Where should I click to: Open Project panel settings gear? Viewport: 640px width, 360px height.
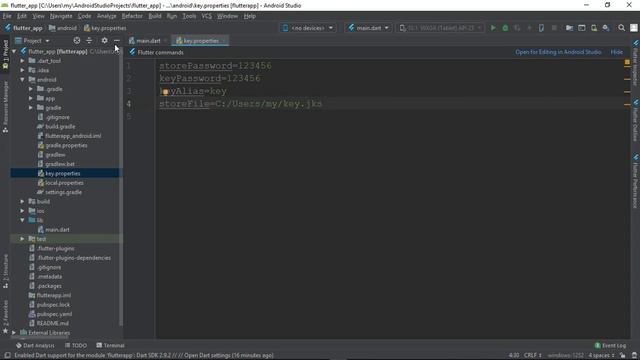tap(104, 40)
